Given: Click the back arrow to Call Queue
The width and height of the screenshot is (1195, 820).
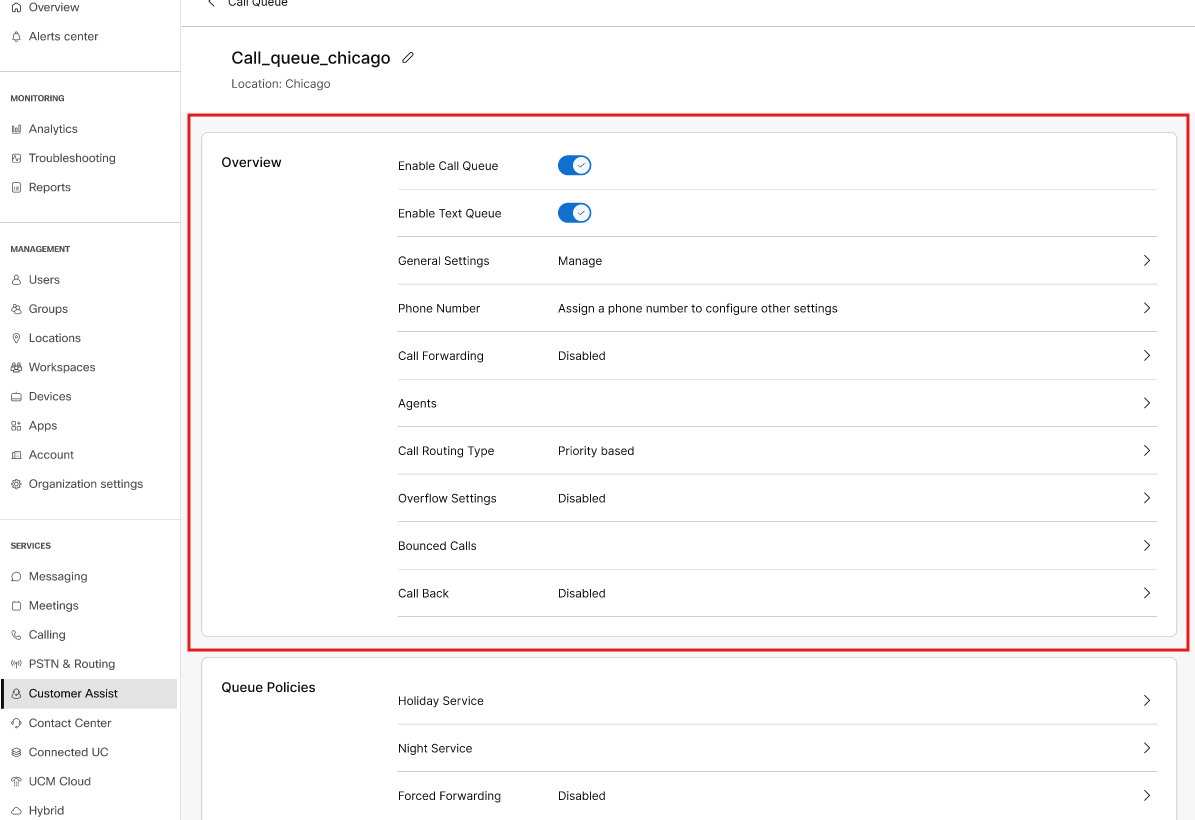Looking at the screenshot, I should click(210, 4).
